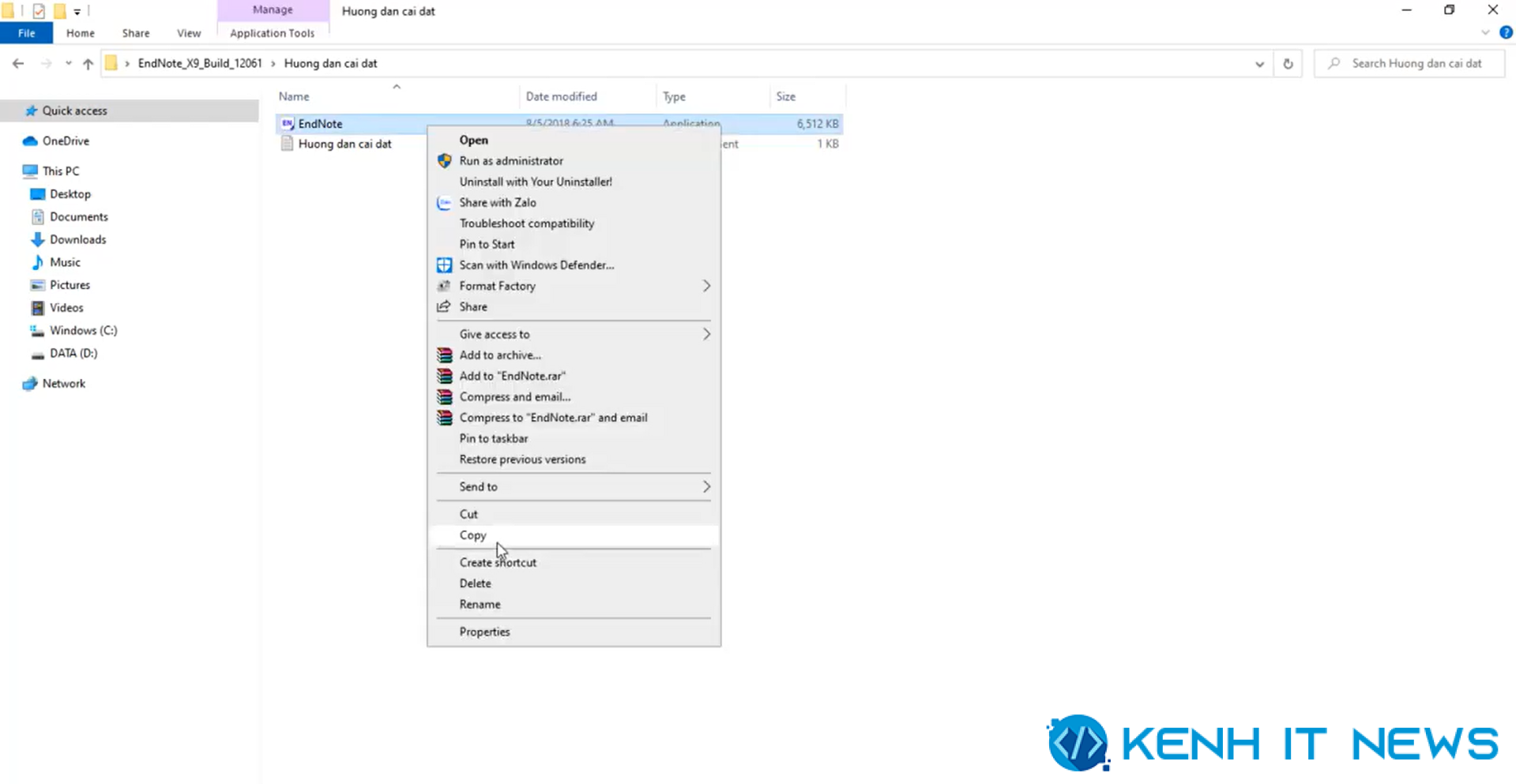Refresh the folder view
The image size is (1516, 784).
1288,63
